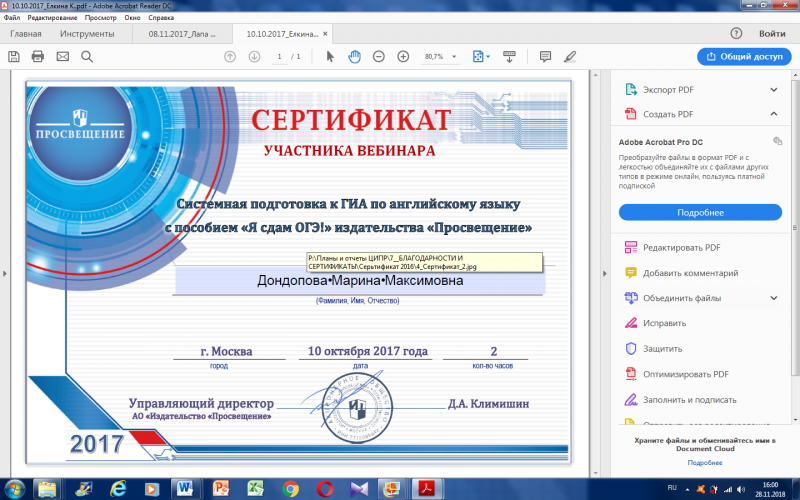Open Объединить файлы tool
The width and height of the screenshot is (800, 500).
pyautogui.click(x=682, y=298)
